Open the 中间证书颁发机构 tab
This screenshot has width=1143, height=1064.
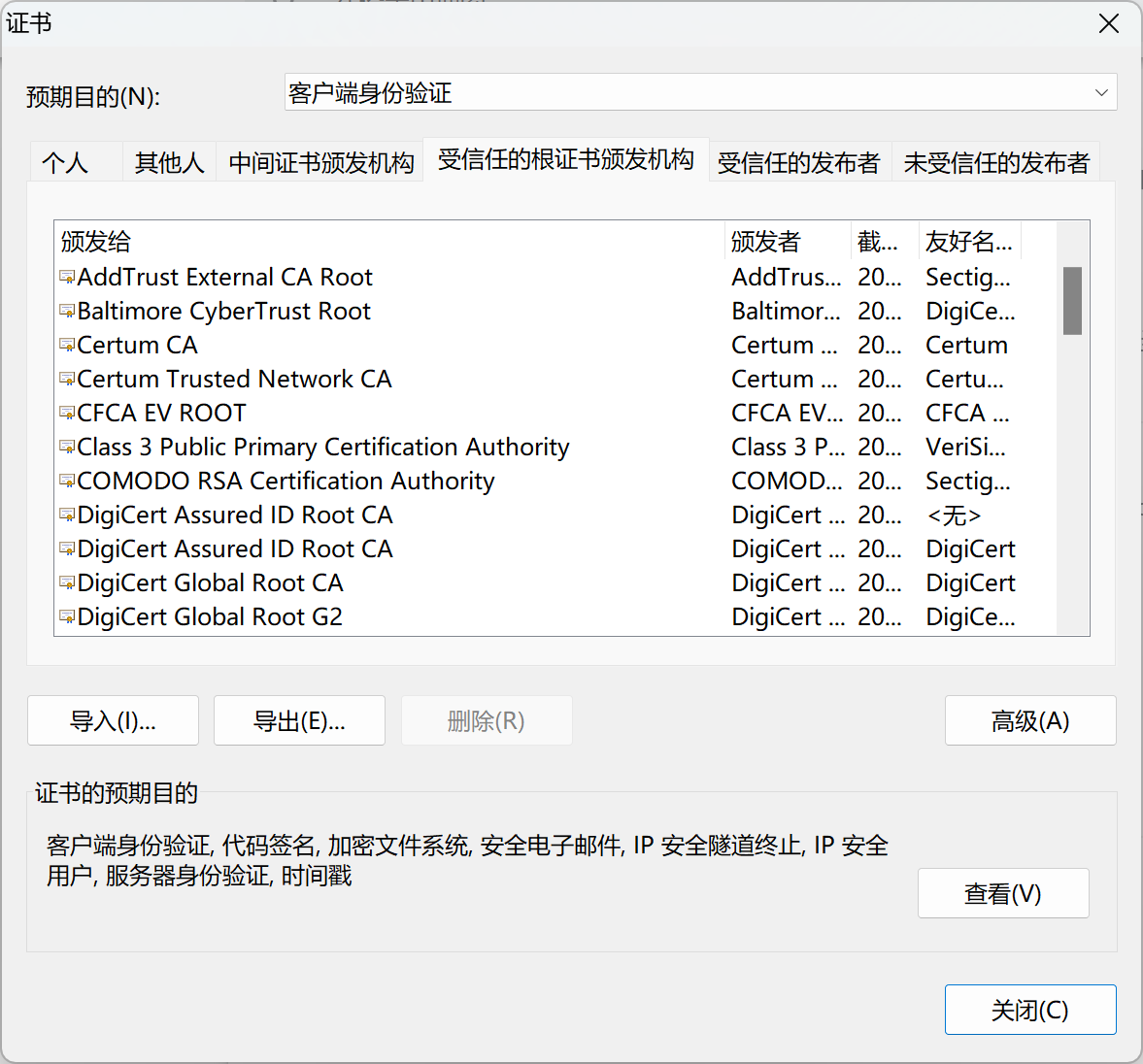click(x=320, y=162)
